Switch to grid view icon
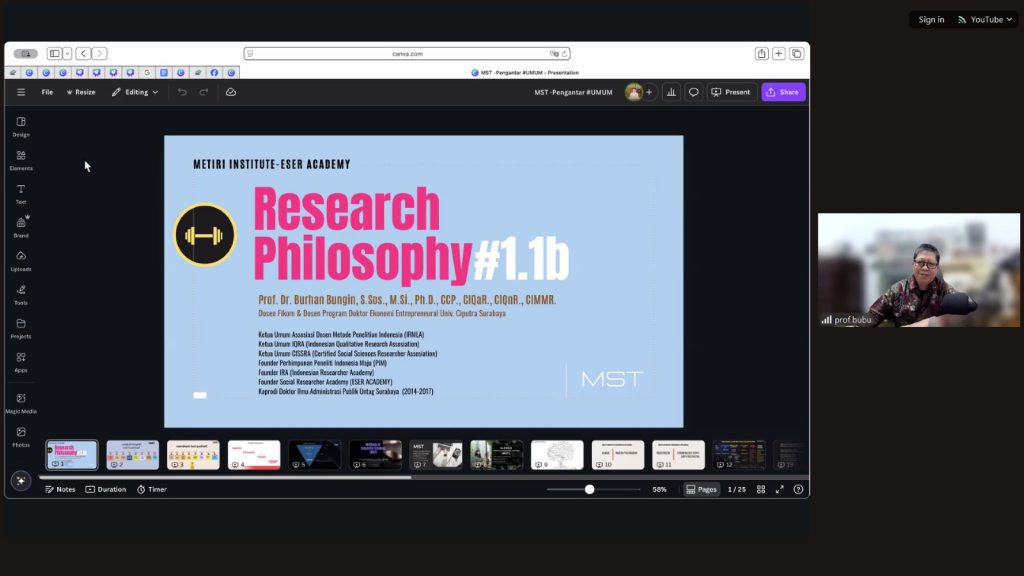Screen dimensions: 1024x576 [761, 489]
